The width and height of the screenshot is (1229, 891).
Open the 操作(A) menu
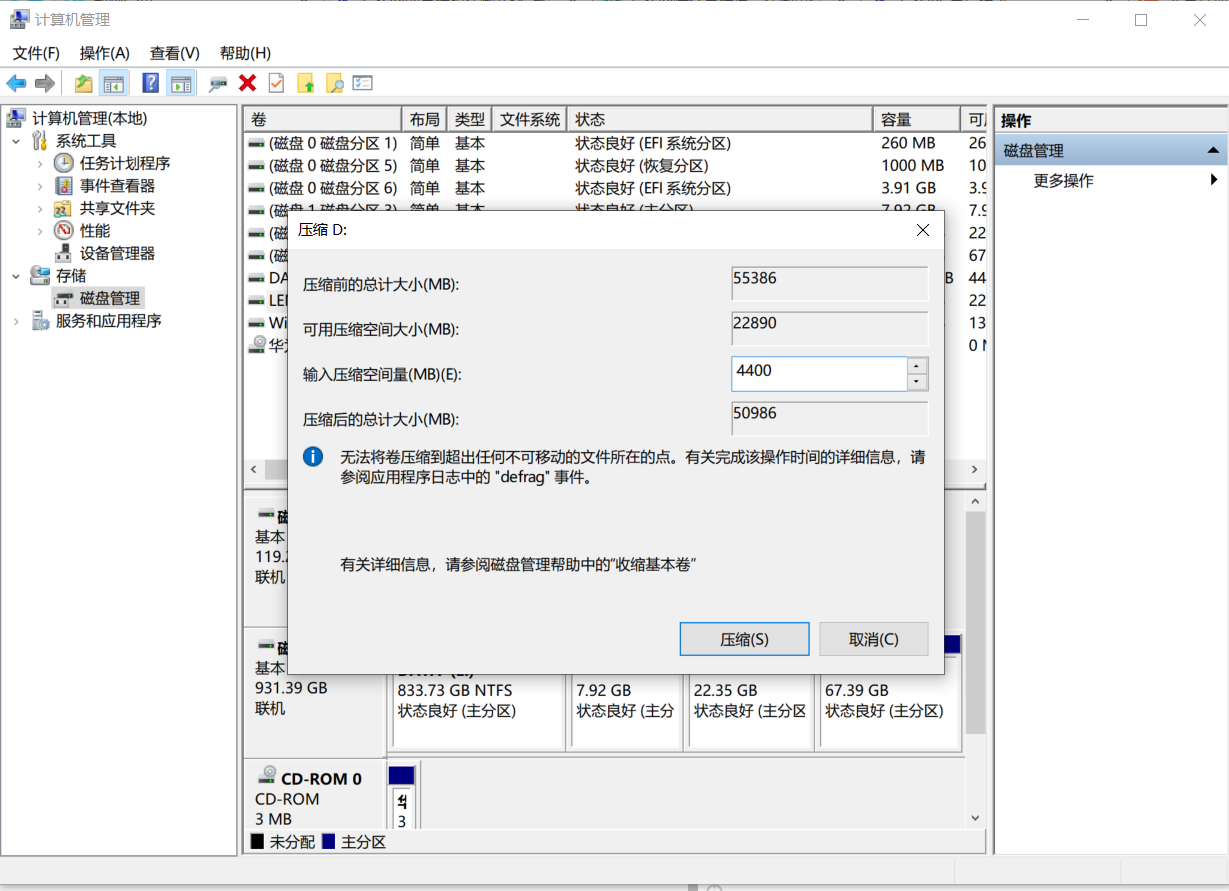[x=105, y=53]
